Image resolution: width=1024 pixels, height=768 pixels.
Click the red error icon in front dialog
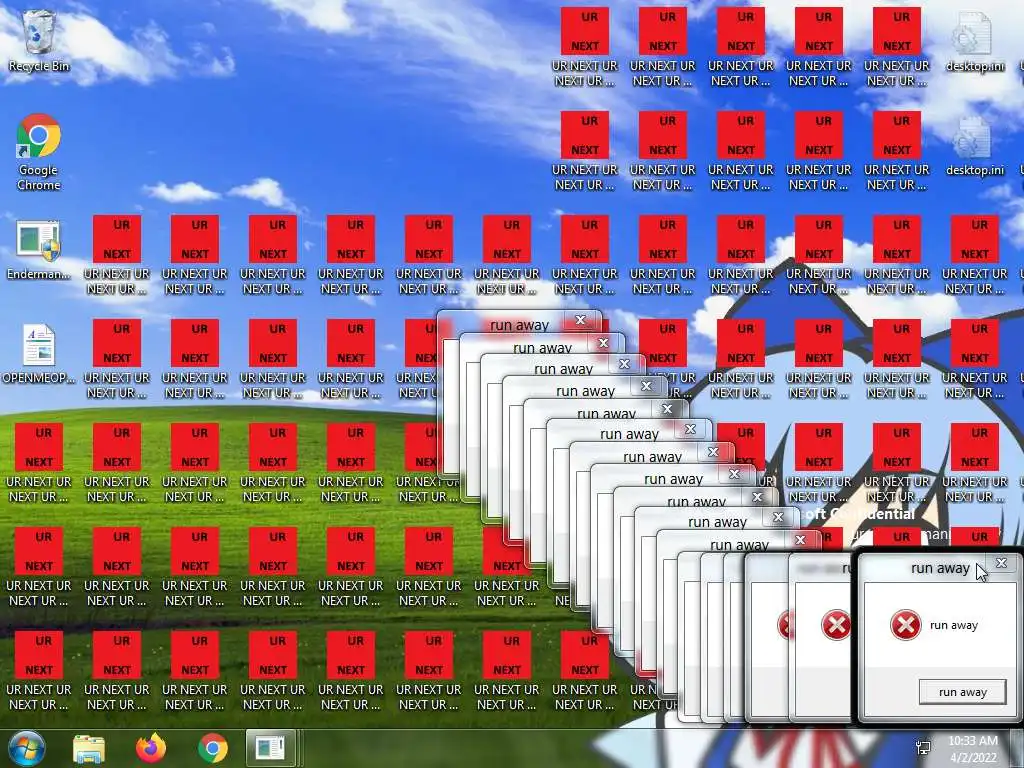906,625
